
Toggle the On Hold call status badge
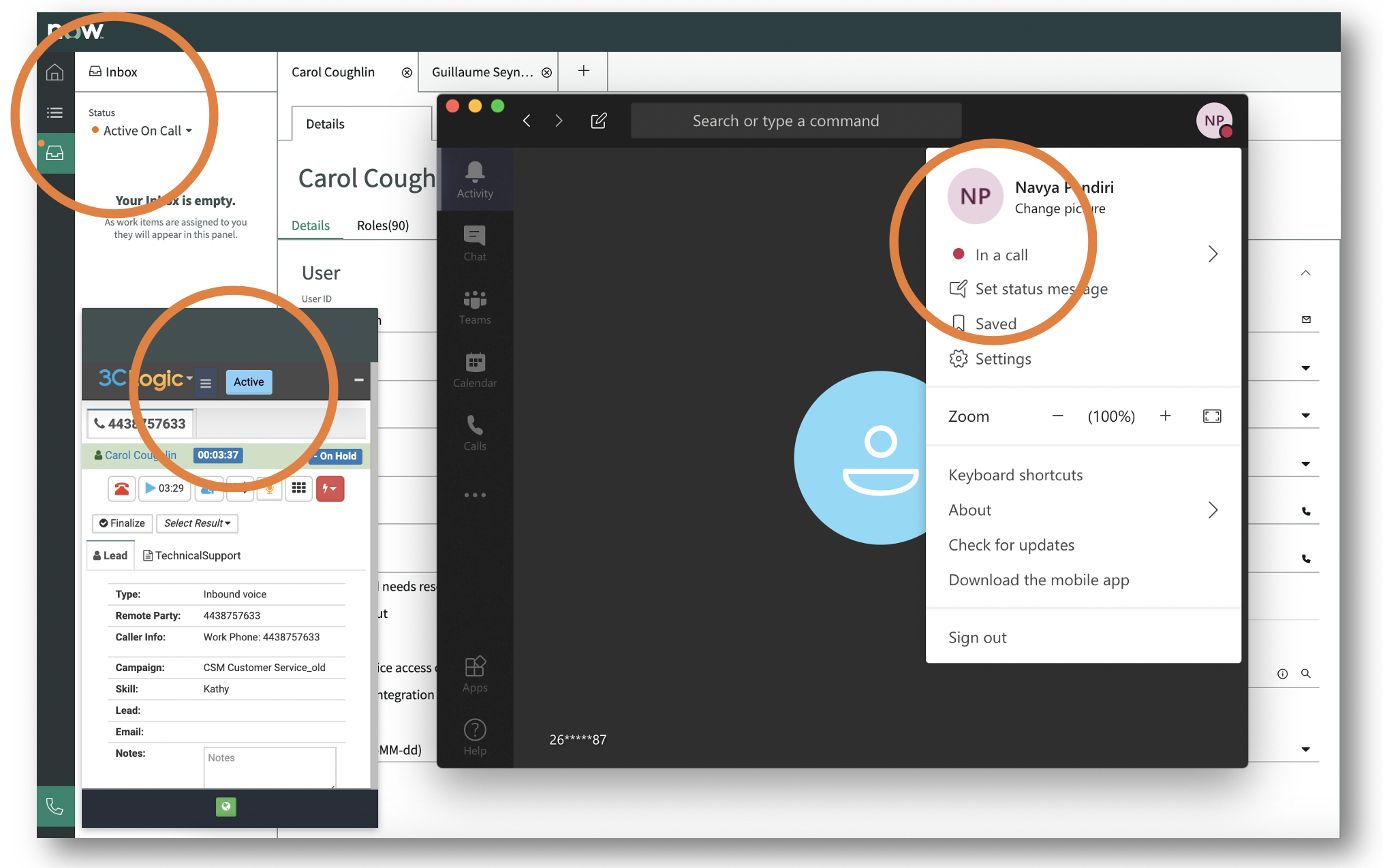(x=336, y=456)
